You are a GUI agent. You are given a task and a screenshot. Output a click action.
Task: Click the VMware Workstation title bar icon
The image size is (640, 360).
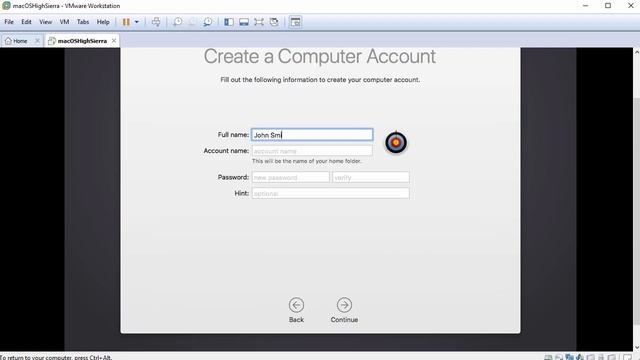click(6, 6)
